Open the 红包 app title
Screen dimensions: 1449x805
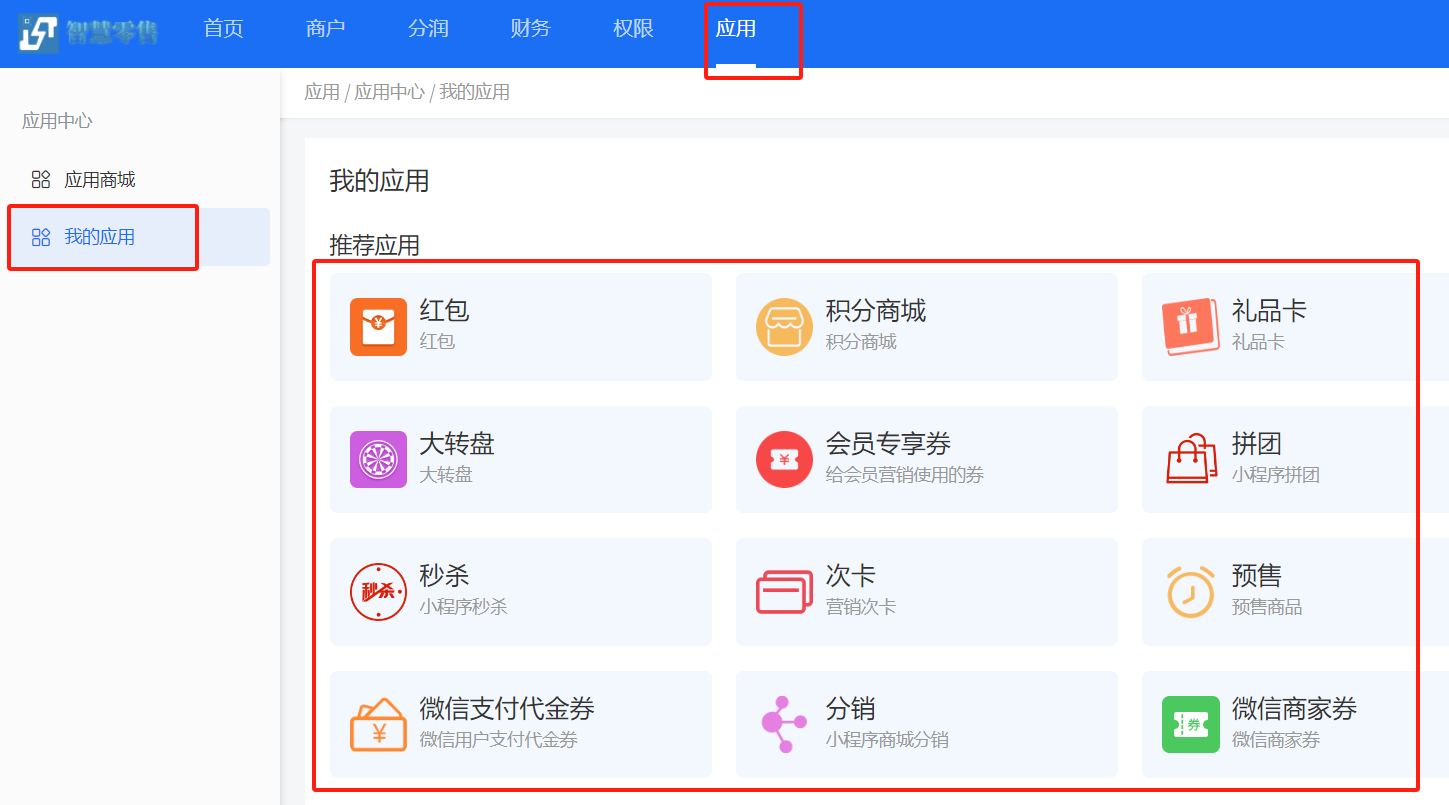point(444,311)
